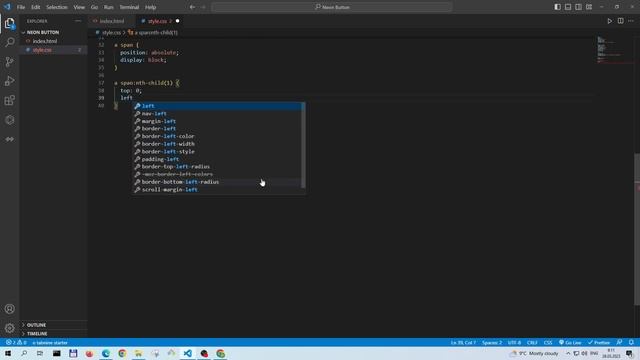Open the Go menu
The height and width of the screenshot is (360, 640).
point(94,7)
